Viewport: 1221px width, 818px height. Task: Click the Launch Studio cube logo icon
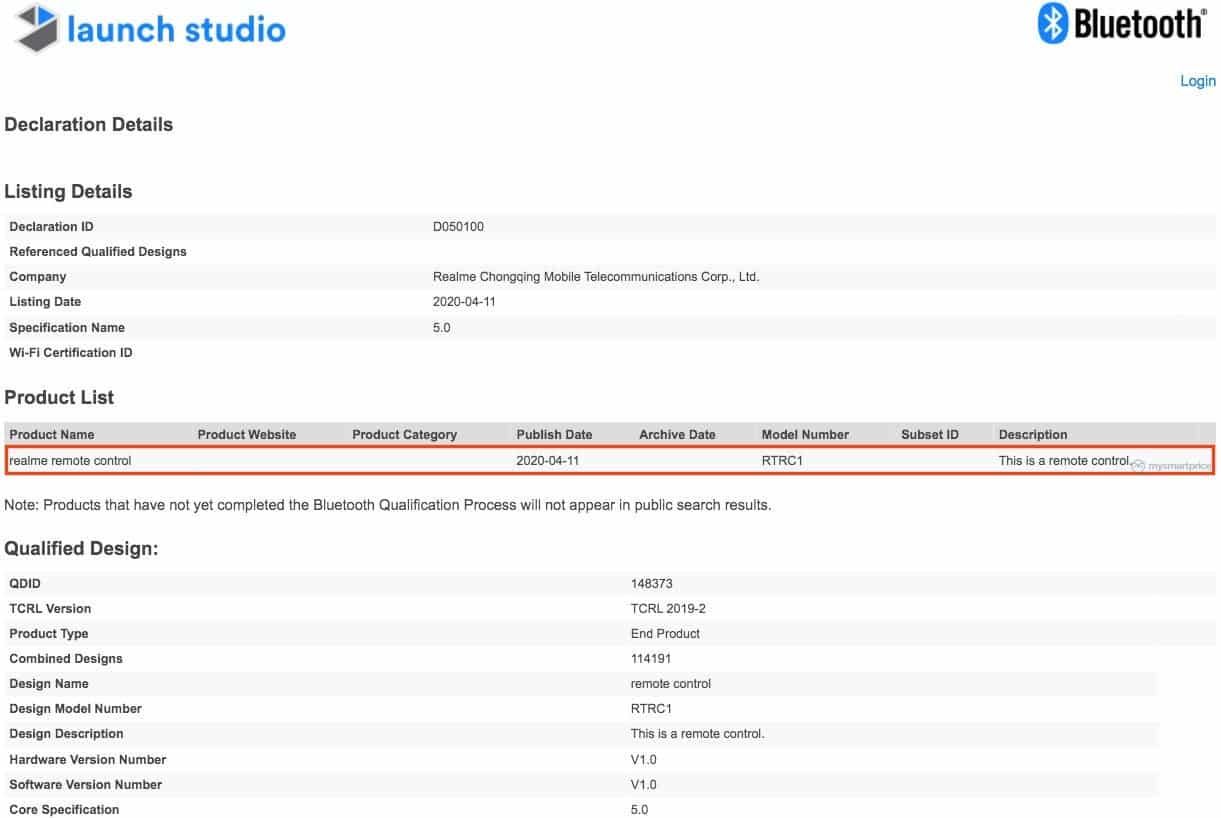[36, 28]
